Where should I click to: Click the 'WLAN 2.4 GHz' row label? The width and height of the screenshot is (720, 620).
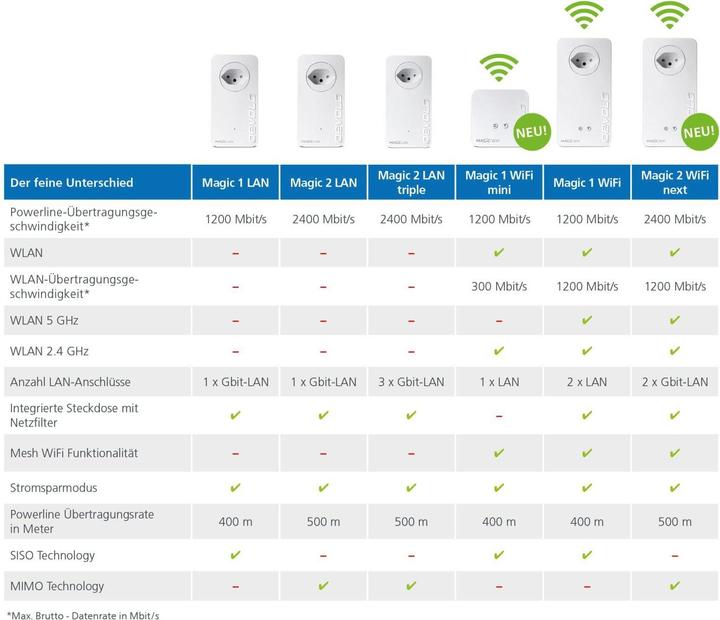[49, 351]
